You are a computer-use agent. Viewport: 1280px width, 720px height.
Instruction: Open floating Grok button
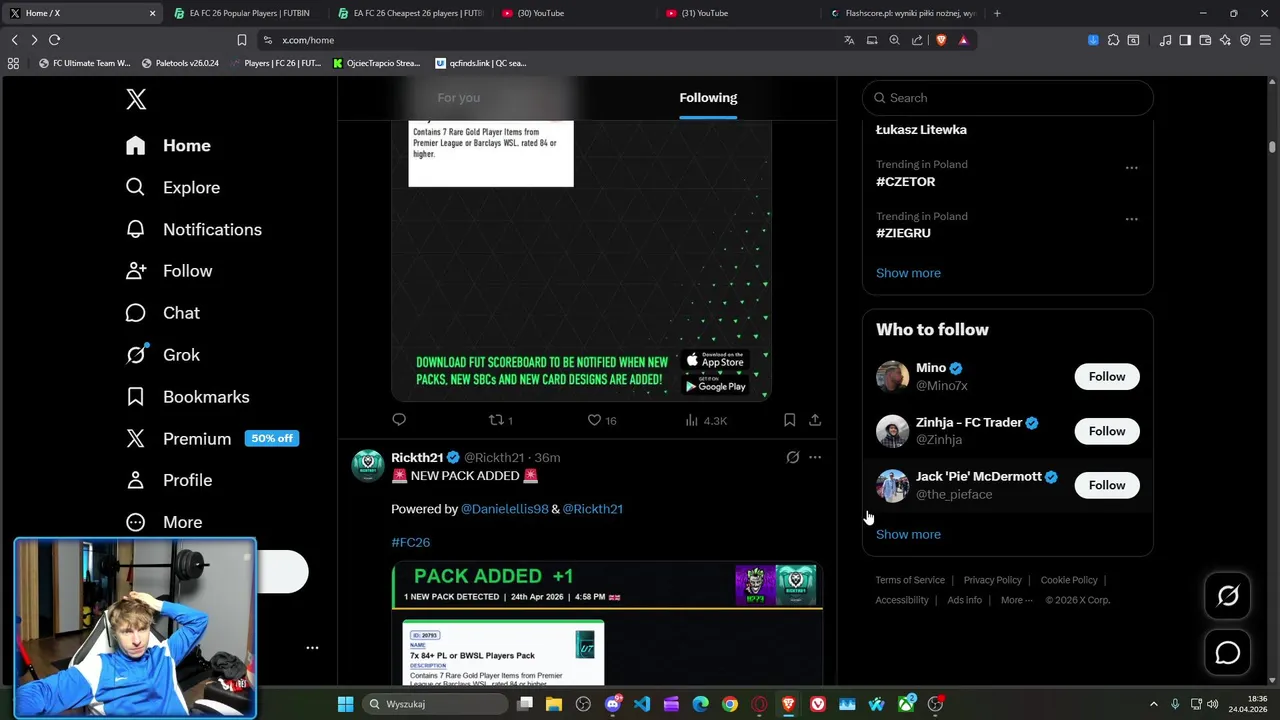(x=1228, y=597)
